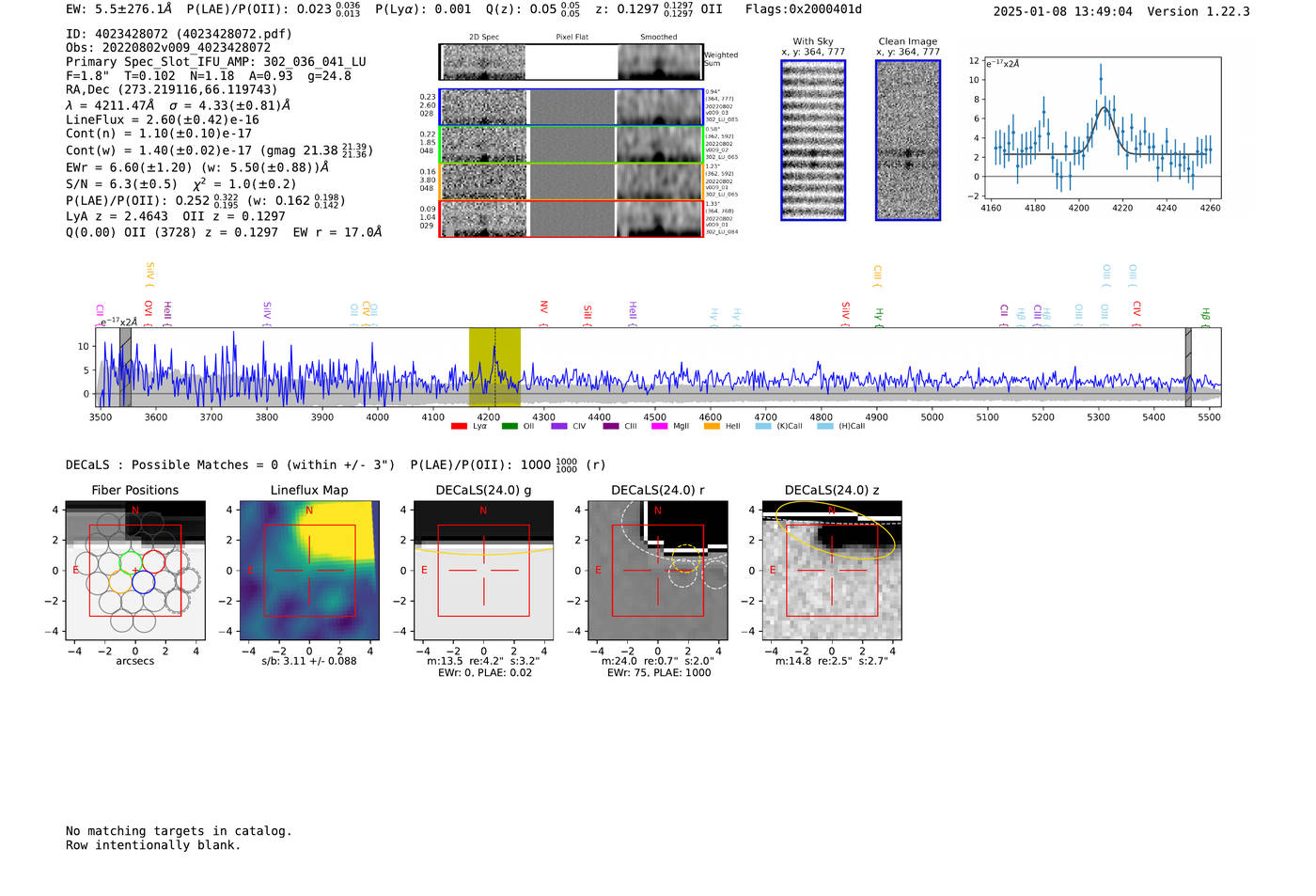Click the red Lyα legend swatch
Viewport: 1316px width, 896px height.
[x=459, y=426]
